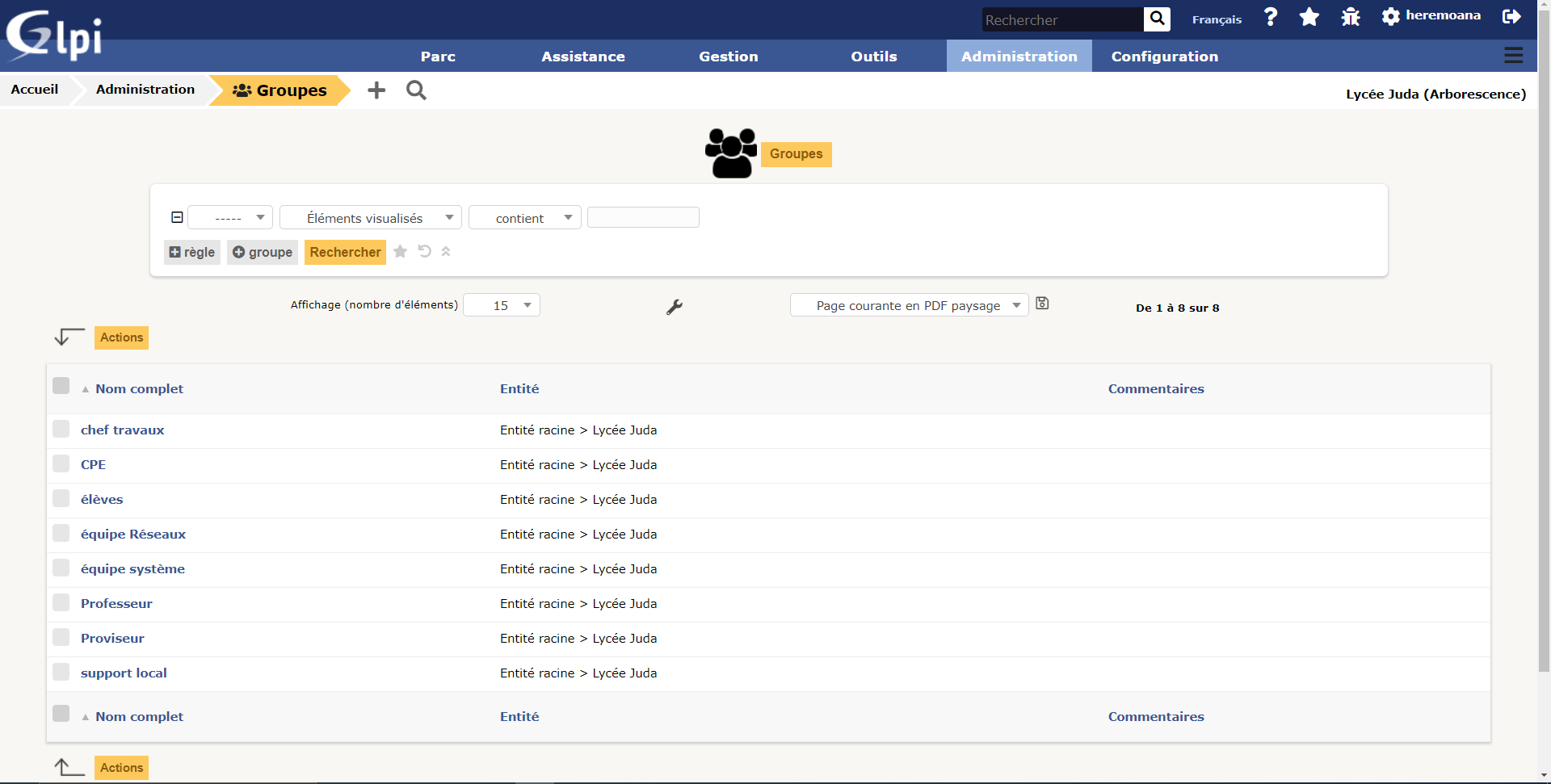The image size is (1551, 784).
Task: Click the logout arrow icon
Action: [1511, 17]
